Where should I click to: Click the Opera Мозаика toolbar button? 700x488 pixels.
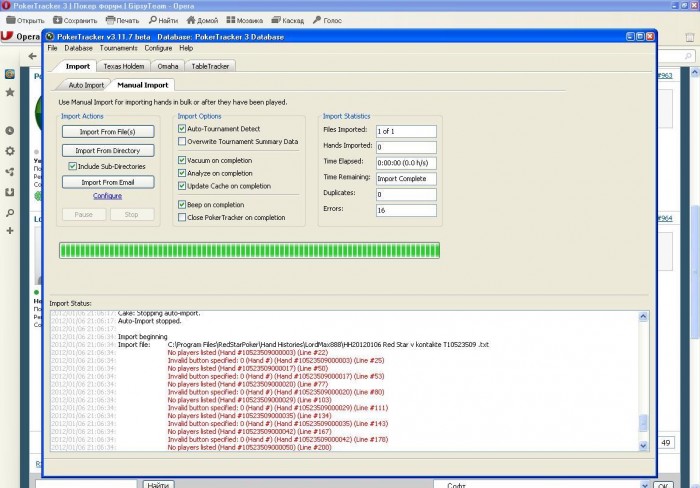(x=244, y=20)
